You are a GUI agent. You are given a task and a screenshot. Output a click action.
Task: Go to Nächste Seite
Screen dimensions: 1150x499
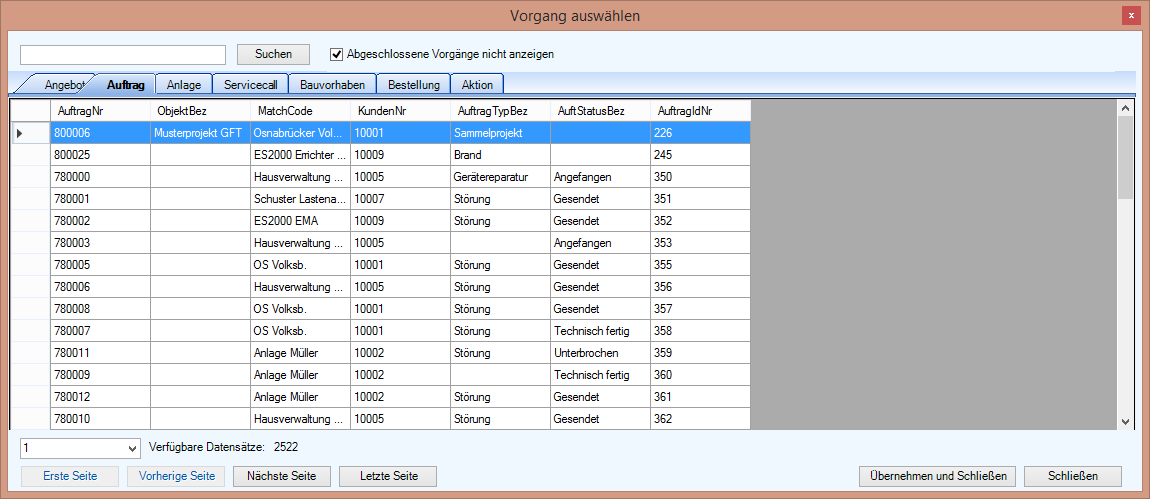[283, 476]
